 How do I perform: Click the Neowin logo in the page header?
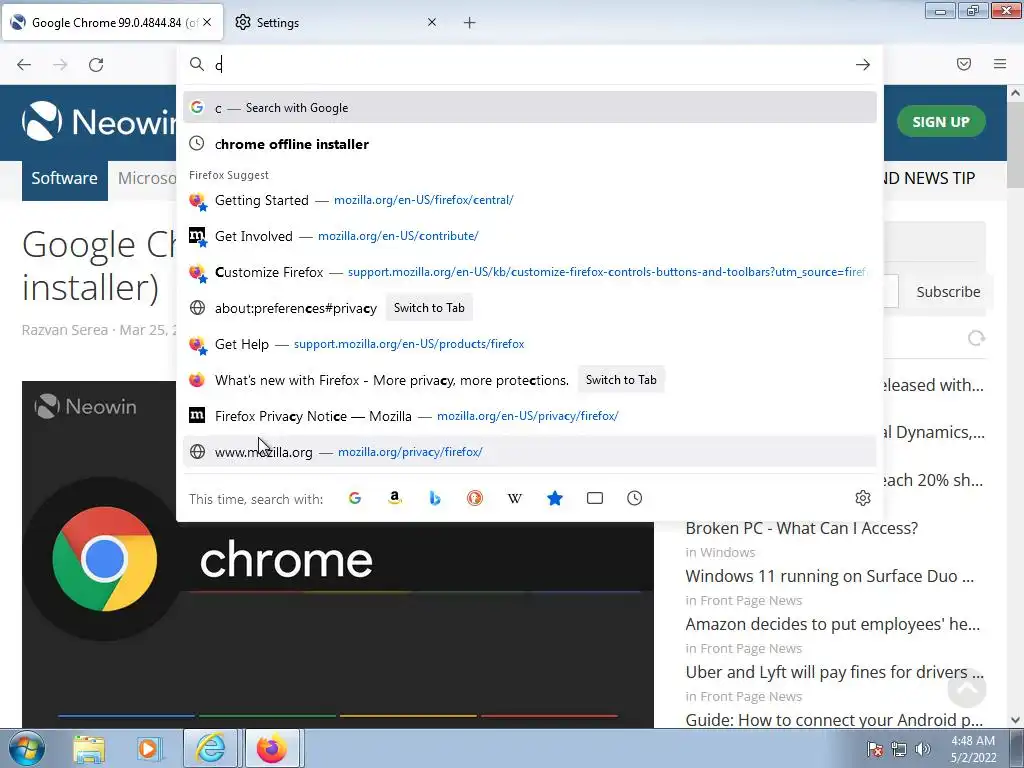tap(98, 121)
